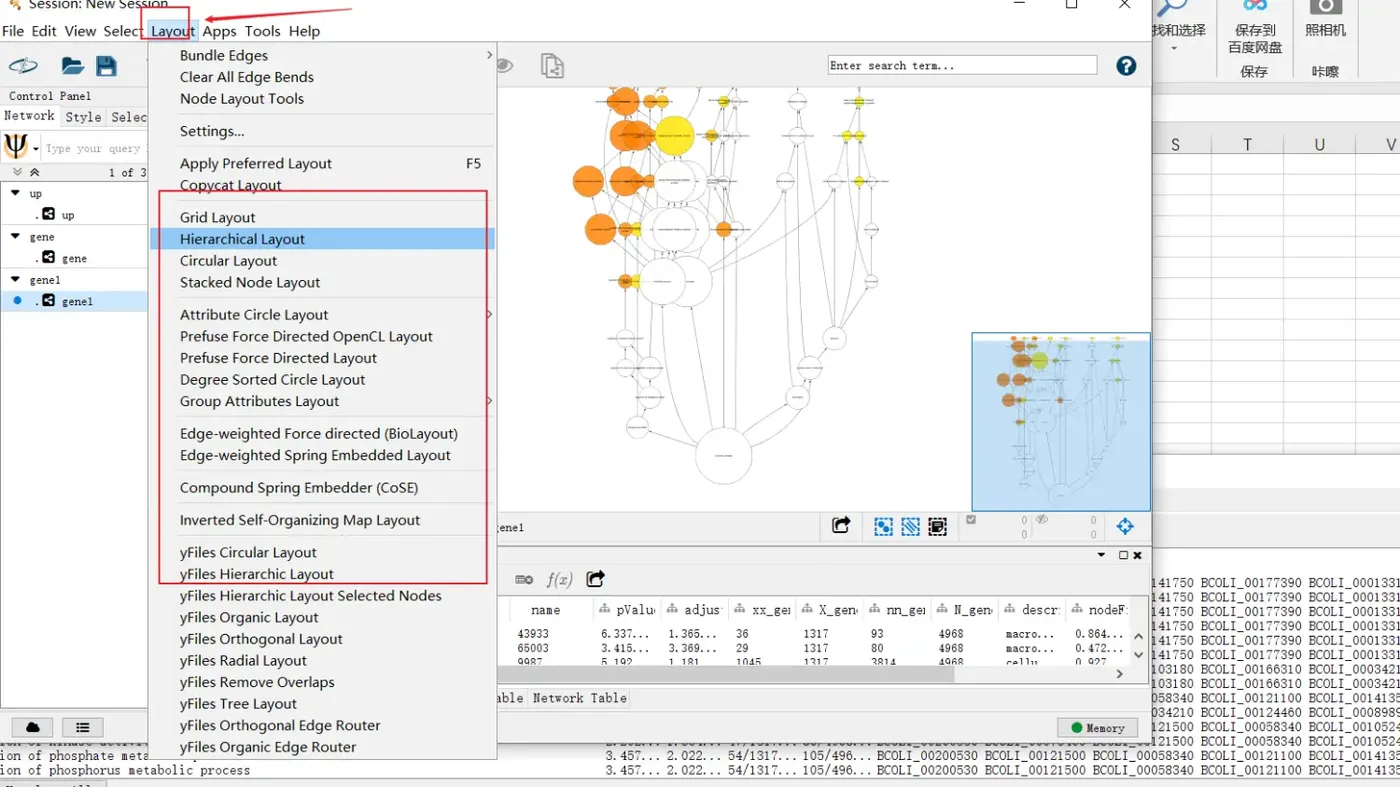Close the table panel with the X icon
The width and height of the screenshot is (1400, 787).
(1137, 555)
